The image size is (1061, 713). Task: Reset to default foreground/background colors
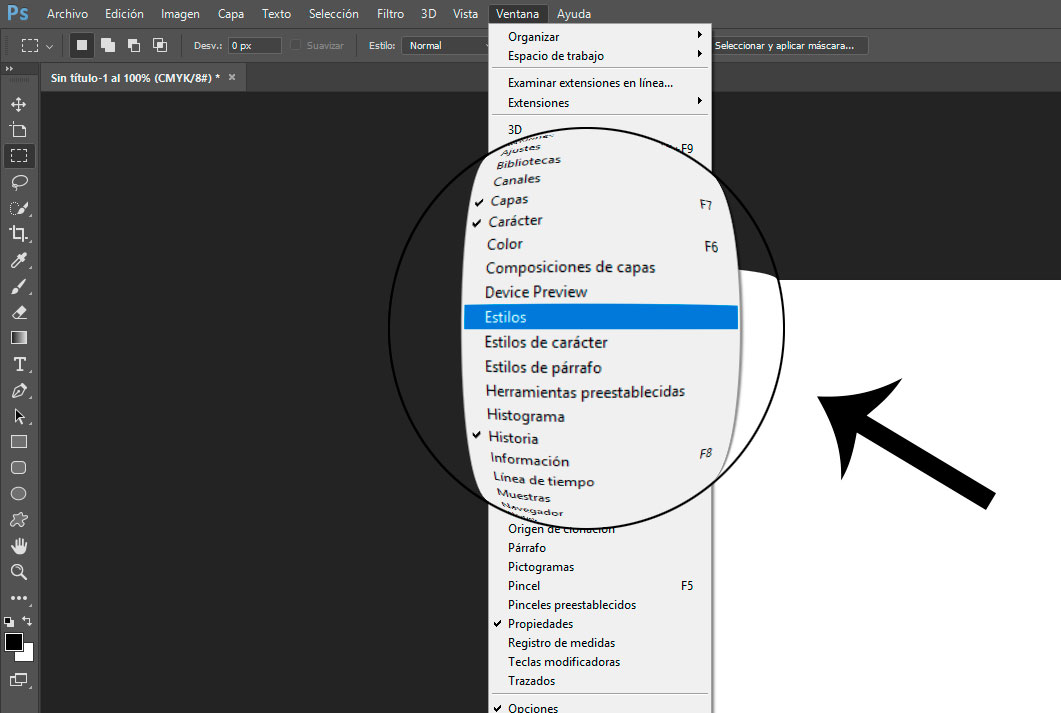pos(9,621)
